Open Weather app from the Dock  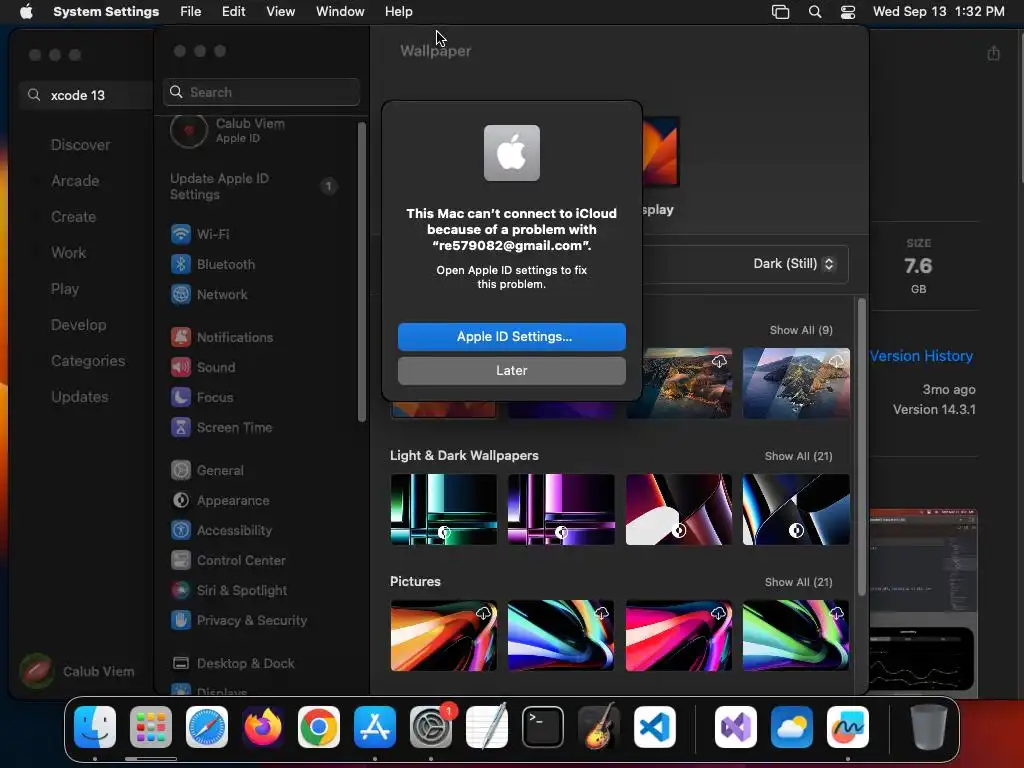(792, 727)
